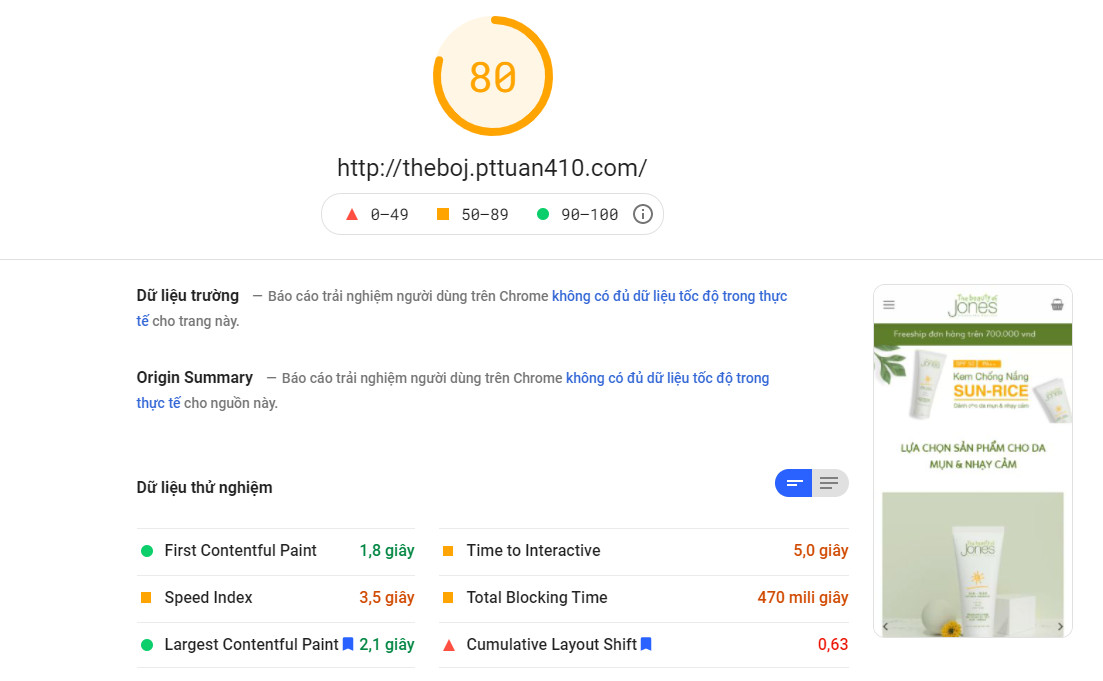Click the next-slide arrow in preview carousel

1061,627
